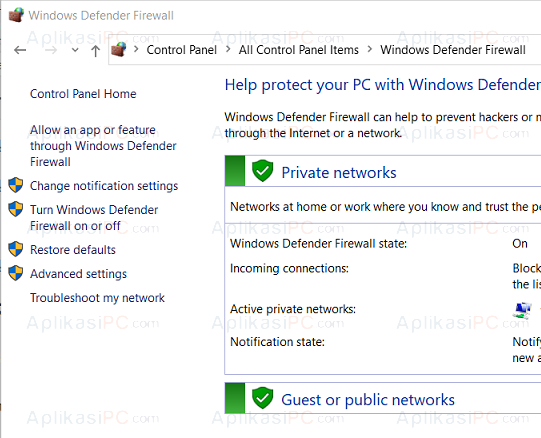Click the Windows Defender Firewall state label

(318, 244)
